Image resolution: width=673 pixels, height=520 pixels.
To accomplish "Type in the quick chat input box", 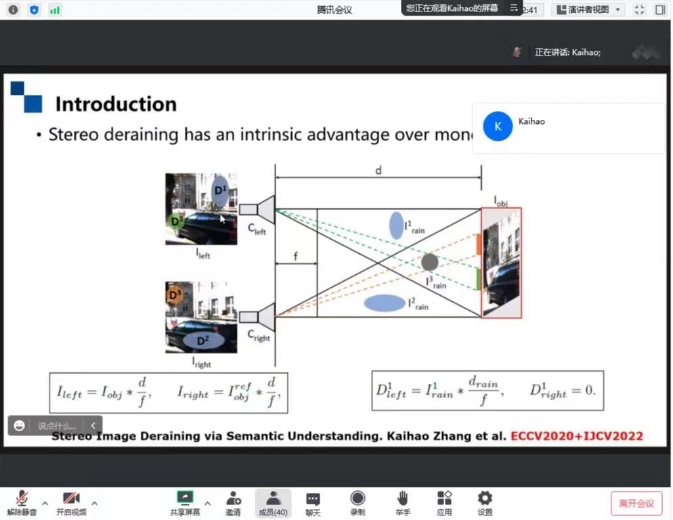I will point(58,426).
